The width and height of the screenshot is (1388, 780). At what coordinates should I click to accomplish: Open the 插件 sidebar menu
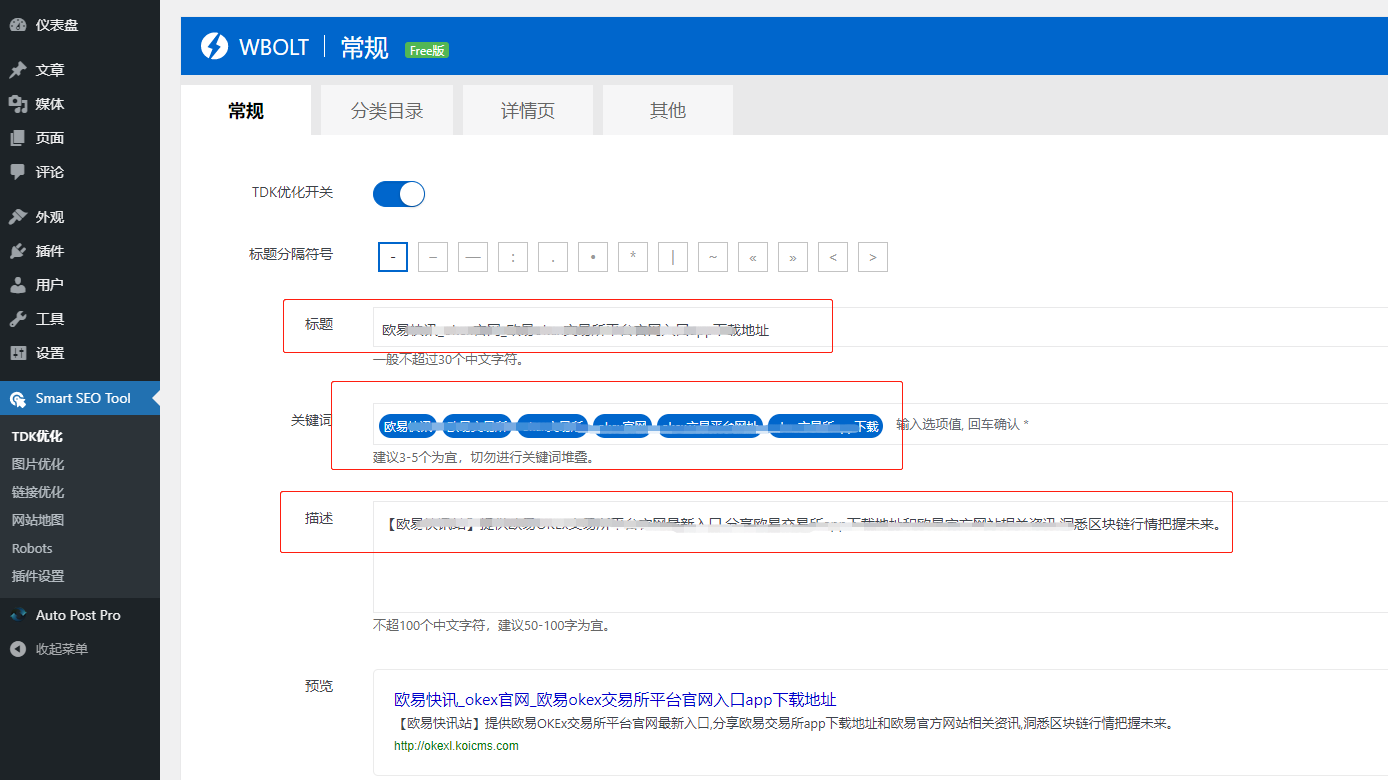point(80,251)
